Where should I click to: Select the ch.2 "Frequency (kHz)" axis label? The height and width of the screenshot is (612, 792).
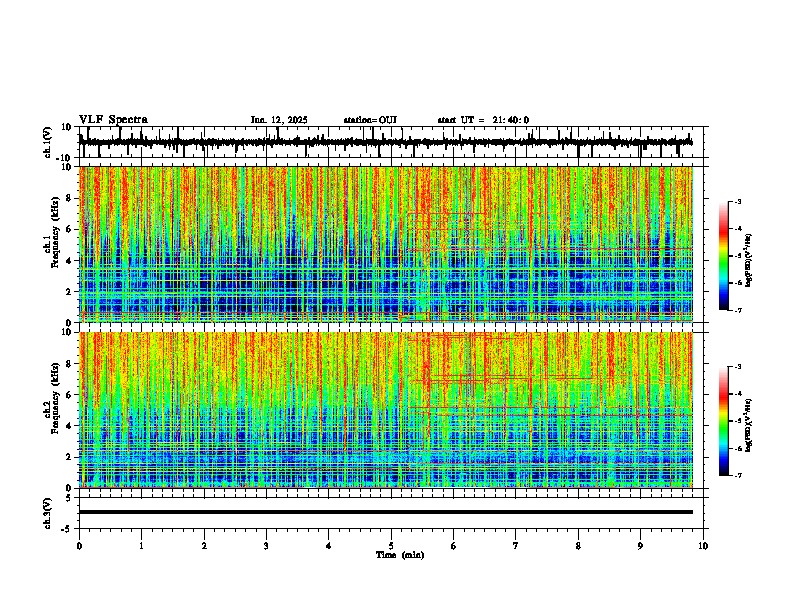(x=55, y=398)
